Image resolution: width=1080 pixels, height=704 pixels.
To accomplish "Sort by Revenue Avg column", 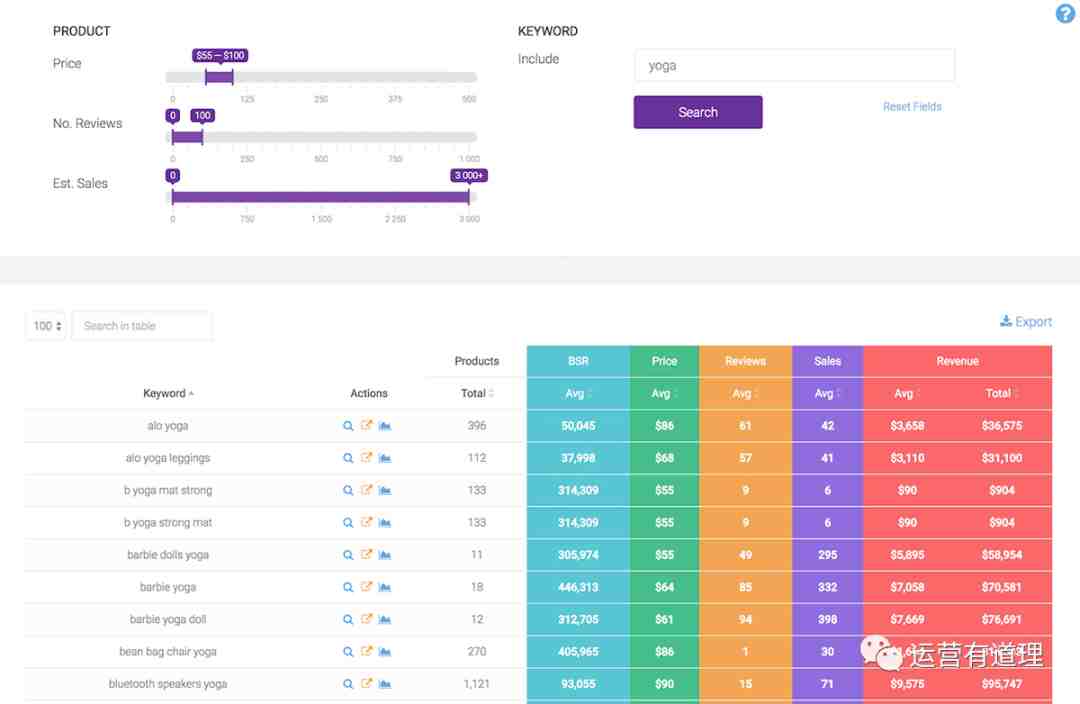I will point(907,393).
